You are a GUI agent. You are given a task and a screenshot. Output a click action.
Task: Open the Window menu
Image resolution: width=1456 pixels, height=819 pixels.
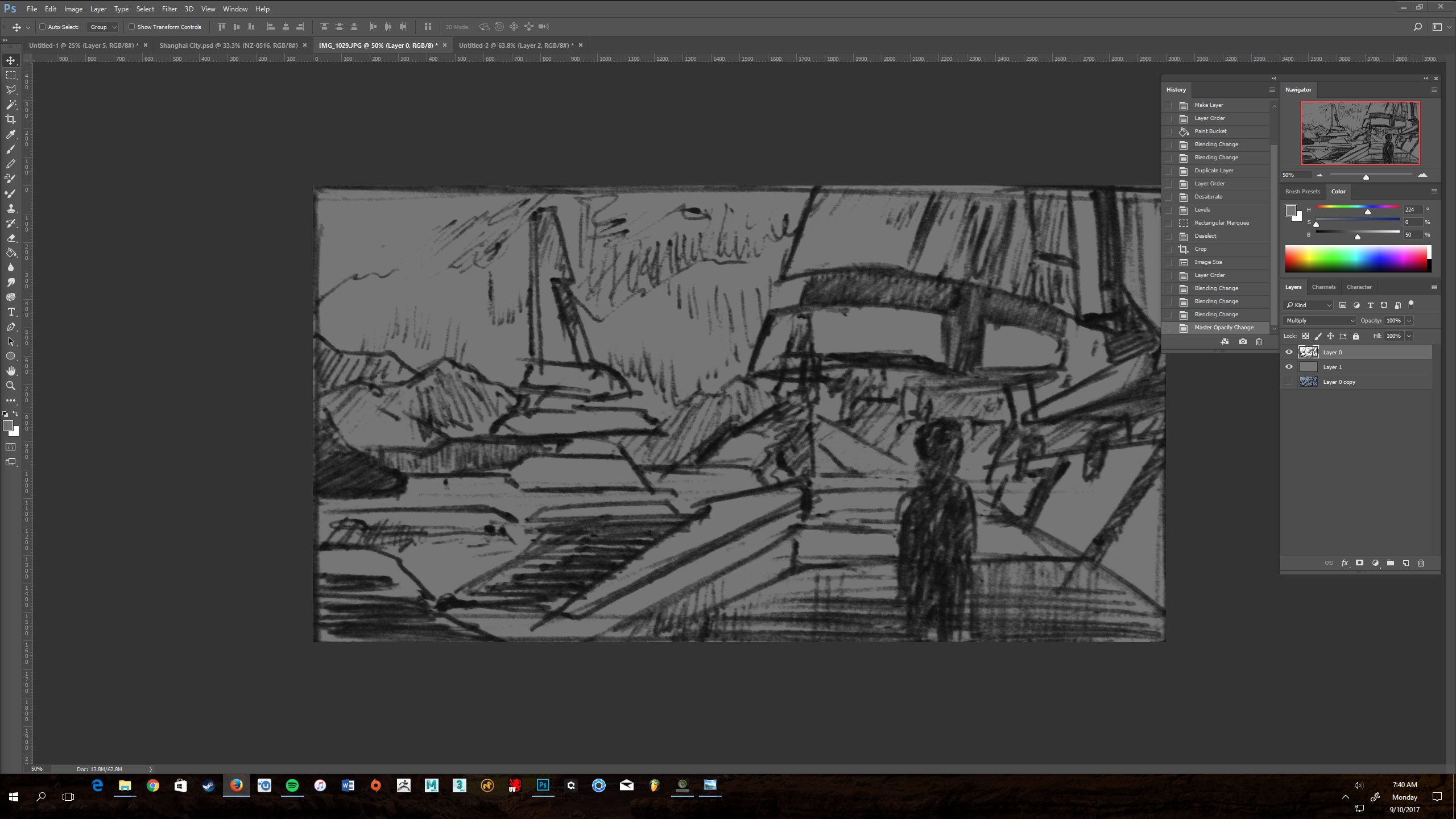click(x=235, y=9)
